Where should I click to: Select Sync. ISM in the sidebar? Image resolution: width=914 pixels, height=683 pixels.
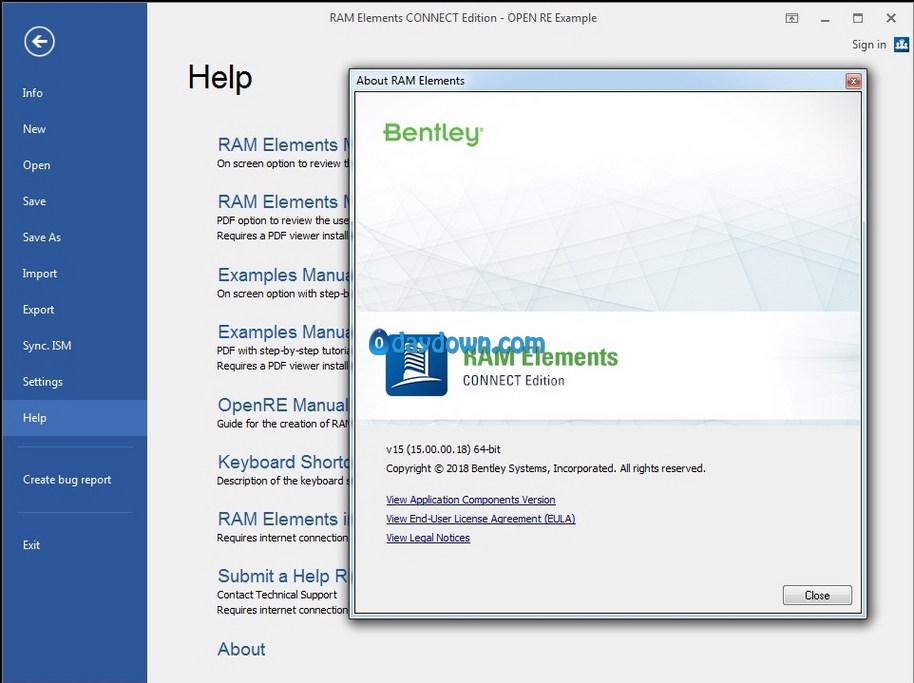coord(47,346)
